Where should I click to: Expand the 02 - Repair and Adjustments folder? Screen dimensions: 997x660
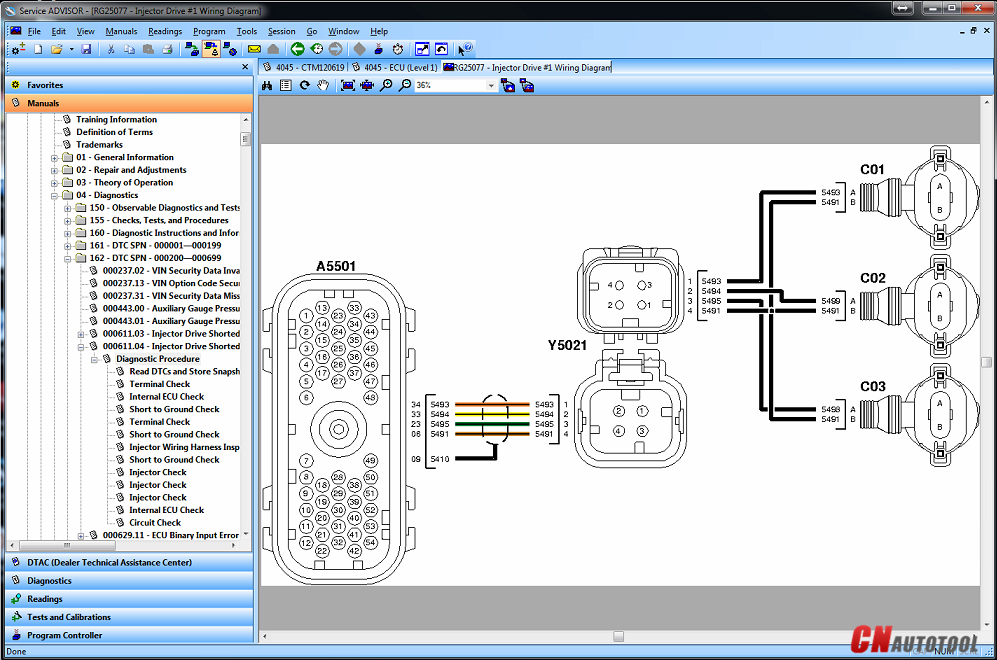coord(55,170)
